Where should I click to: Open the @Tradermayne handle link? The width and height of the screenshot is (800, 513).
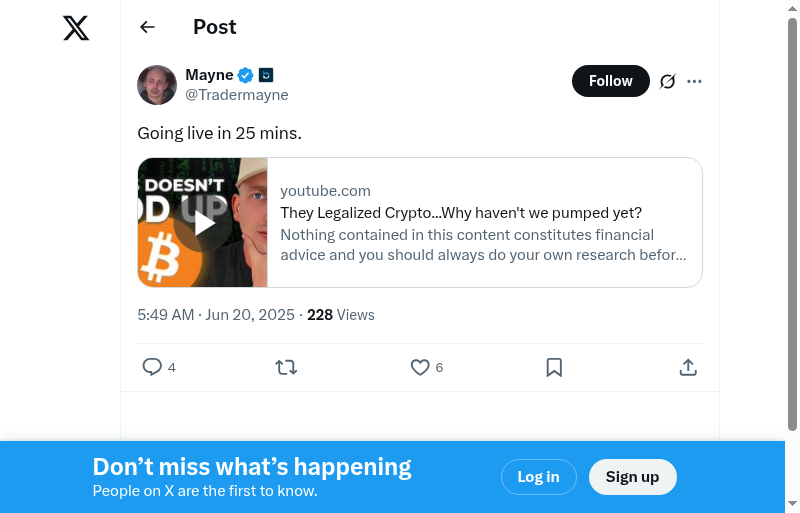pos(237,95)
